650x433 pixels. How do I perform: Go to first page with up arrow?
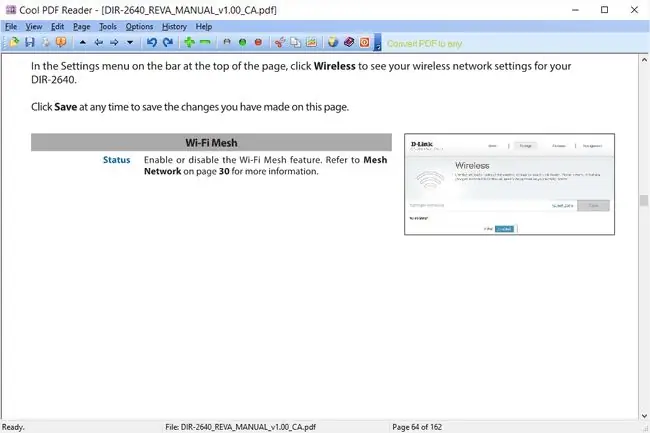(83, 42)
